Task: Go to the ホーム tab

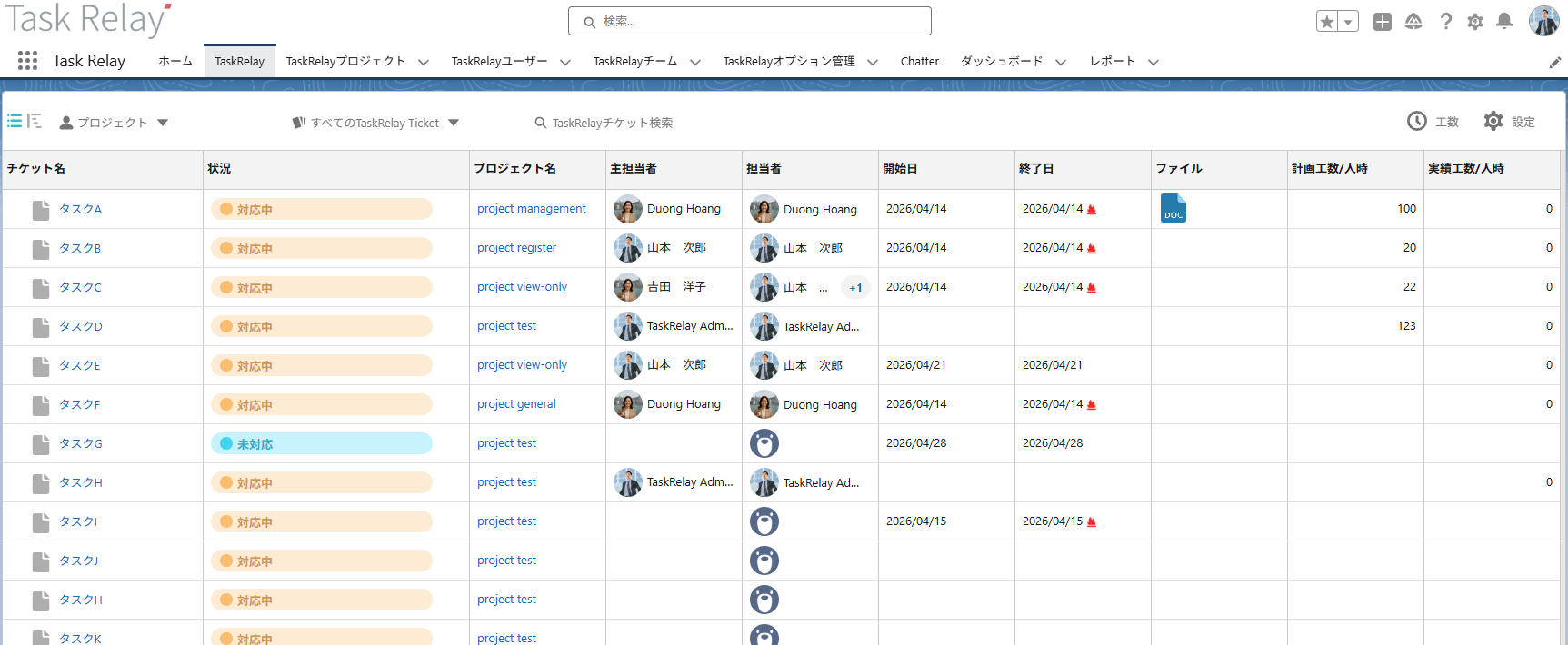Action: tap(175, 61)
